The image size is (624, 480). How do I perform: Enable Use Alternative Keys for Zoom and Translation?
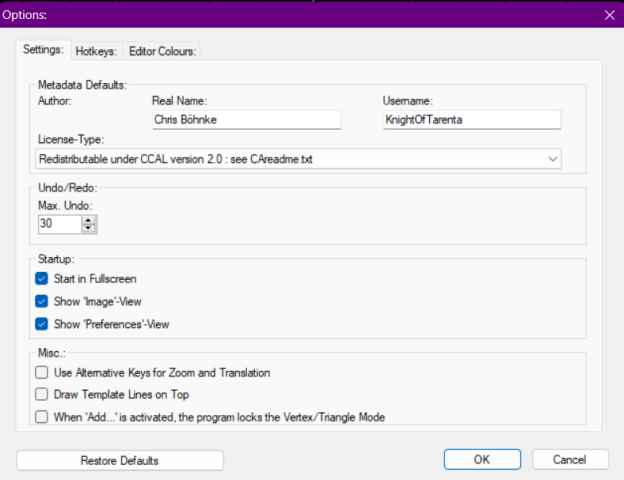pos(41,373)
